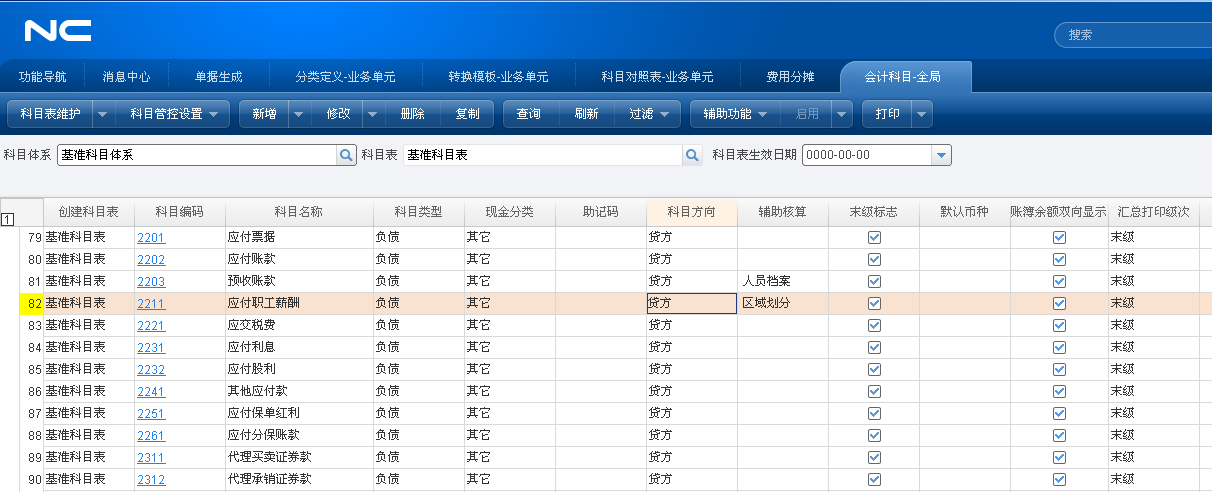The height and width of the screenshot is (492, 1212).
Task: Click the 查询 button
Action: click(x=528, y=114)
